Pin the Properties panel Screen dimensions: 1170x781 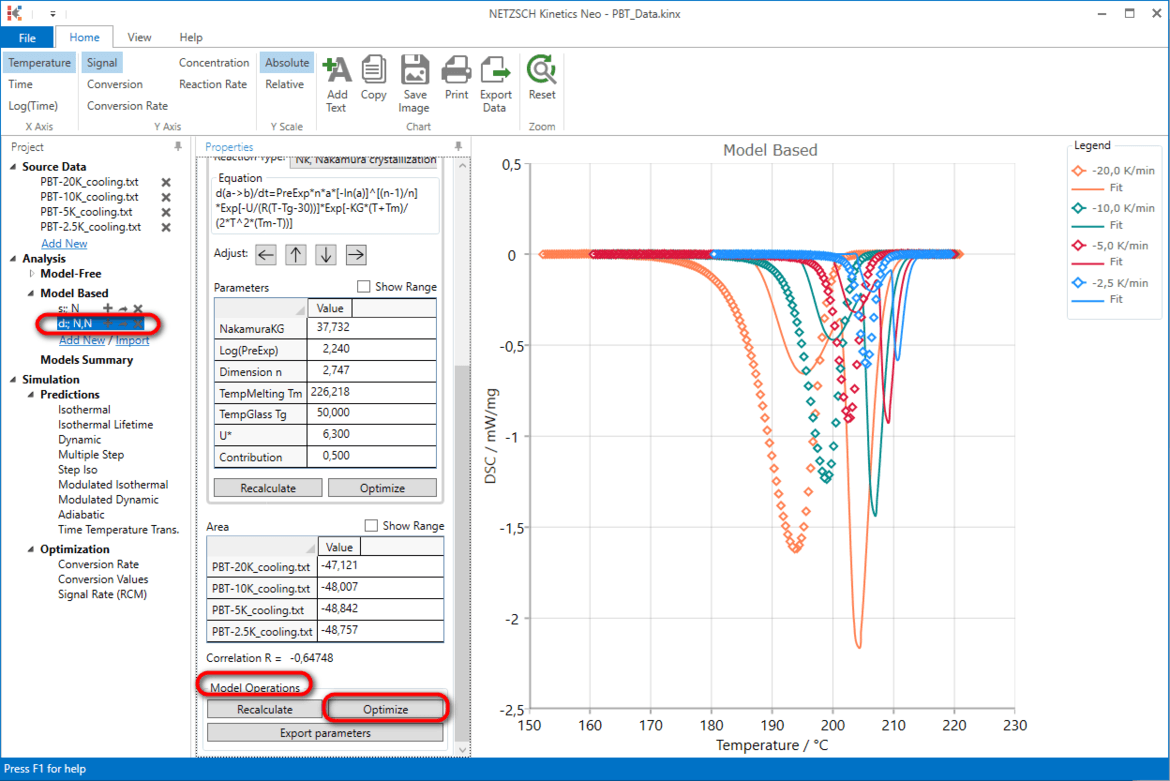point(458,147)
